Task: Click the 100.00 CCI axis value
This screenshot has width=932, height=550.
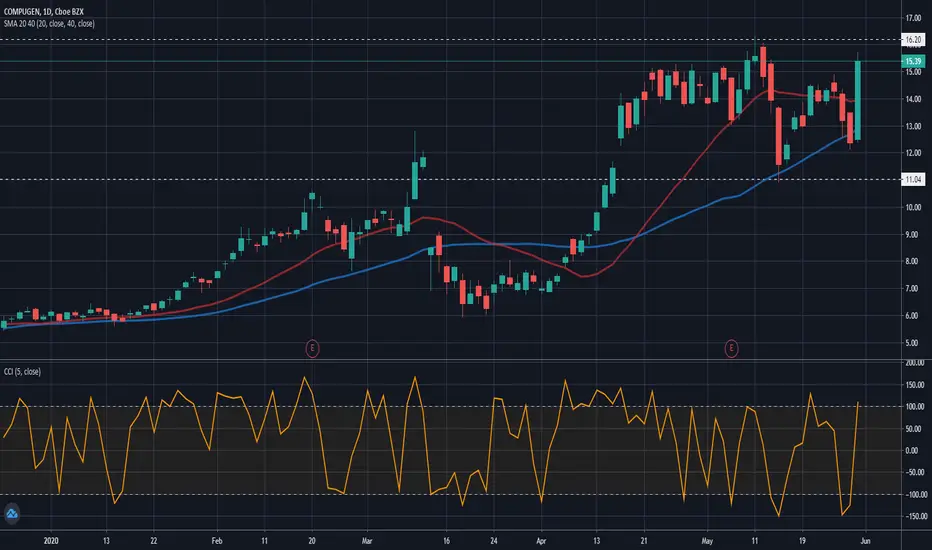Action: (x=914, y=407)
